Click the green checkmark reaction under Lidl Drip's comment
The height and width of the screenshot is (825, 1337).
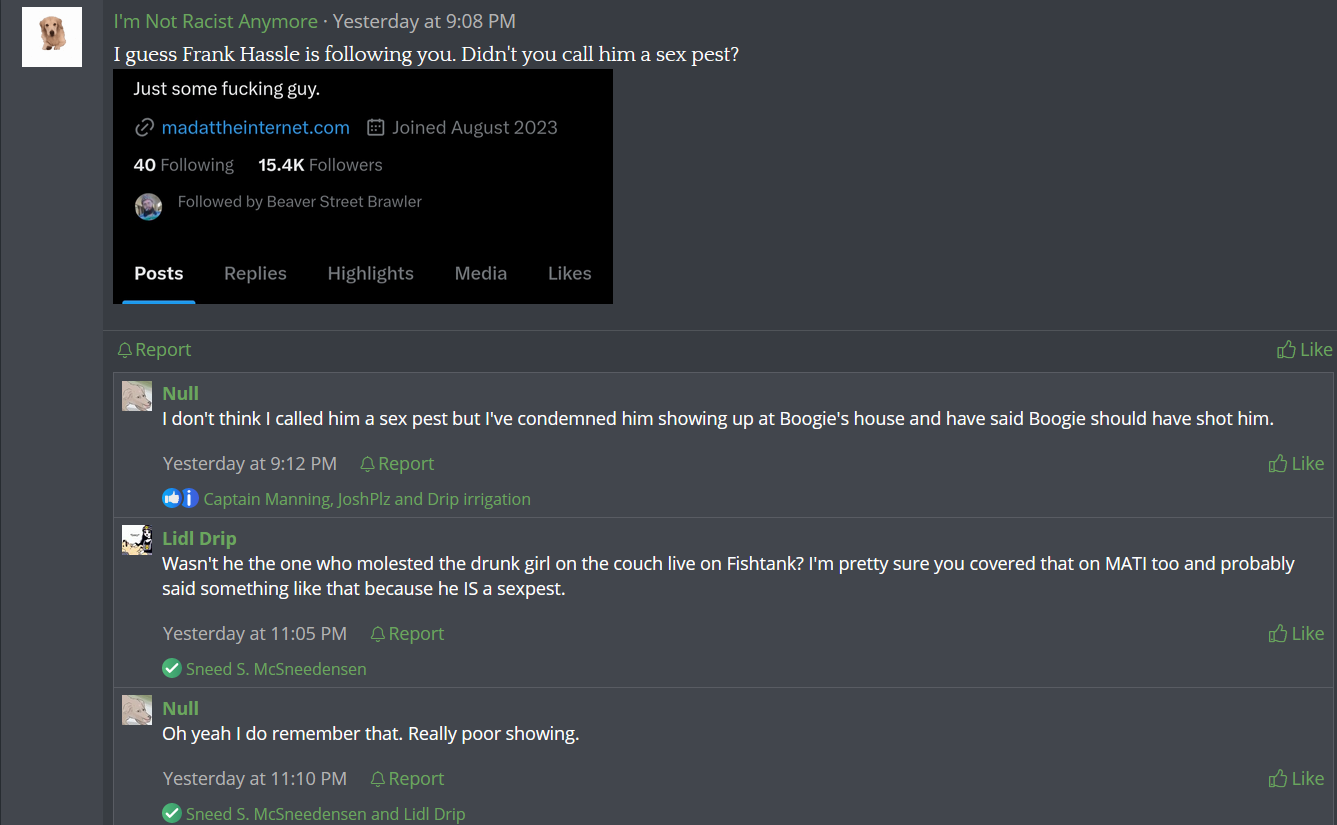click(x=172, y=668)
